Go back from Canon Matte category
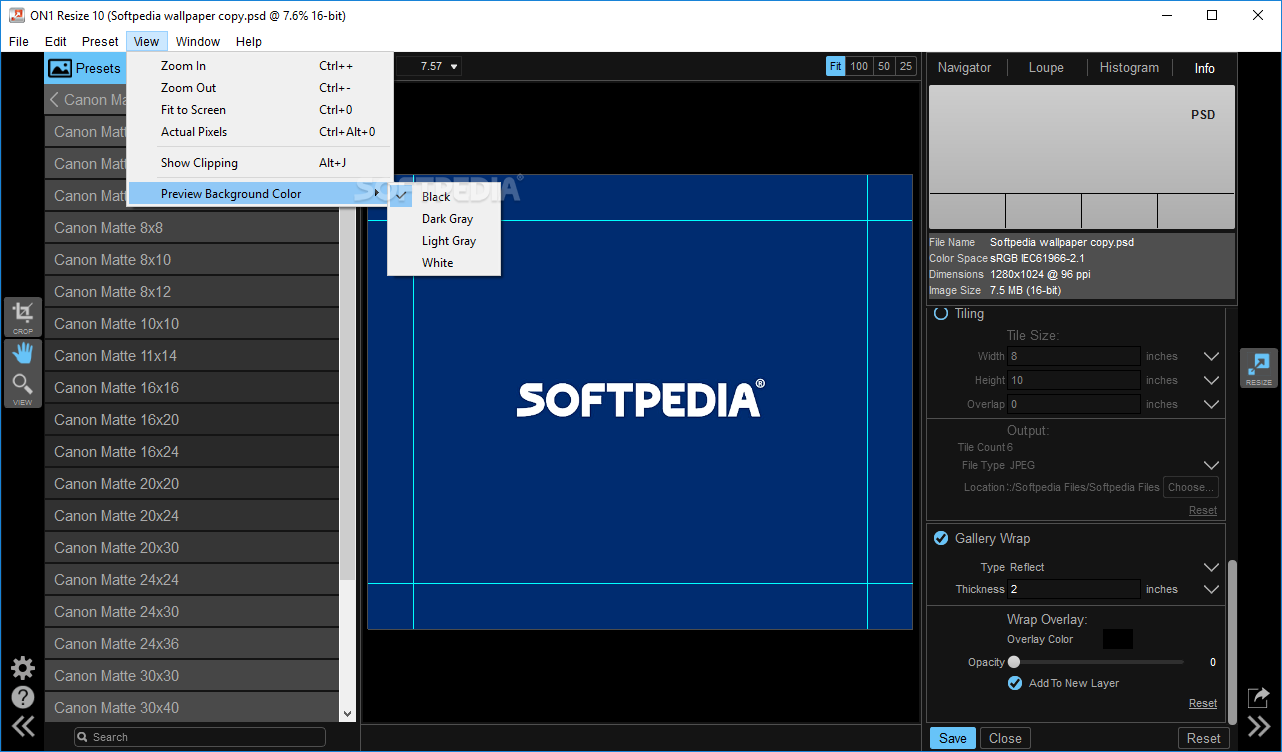 pyautogui.click(x=54, y=100)
